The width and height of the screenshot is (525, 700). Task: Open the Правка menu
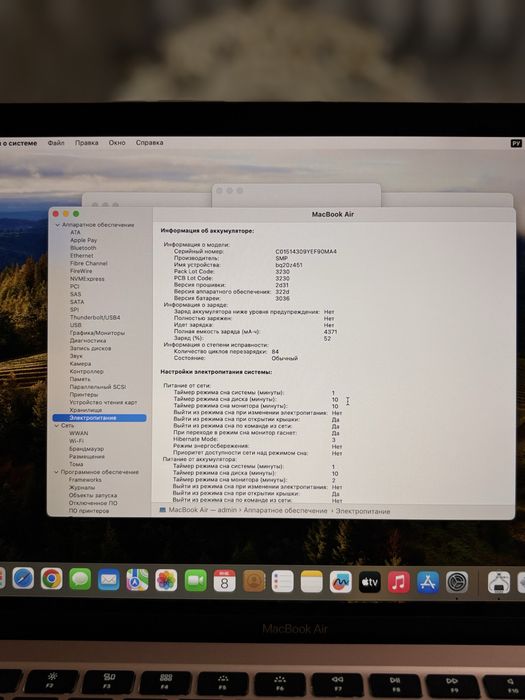[x=87, y=143]
